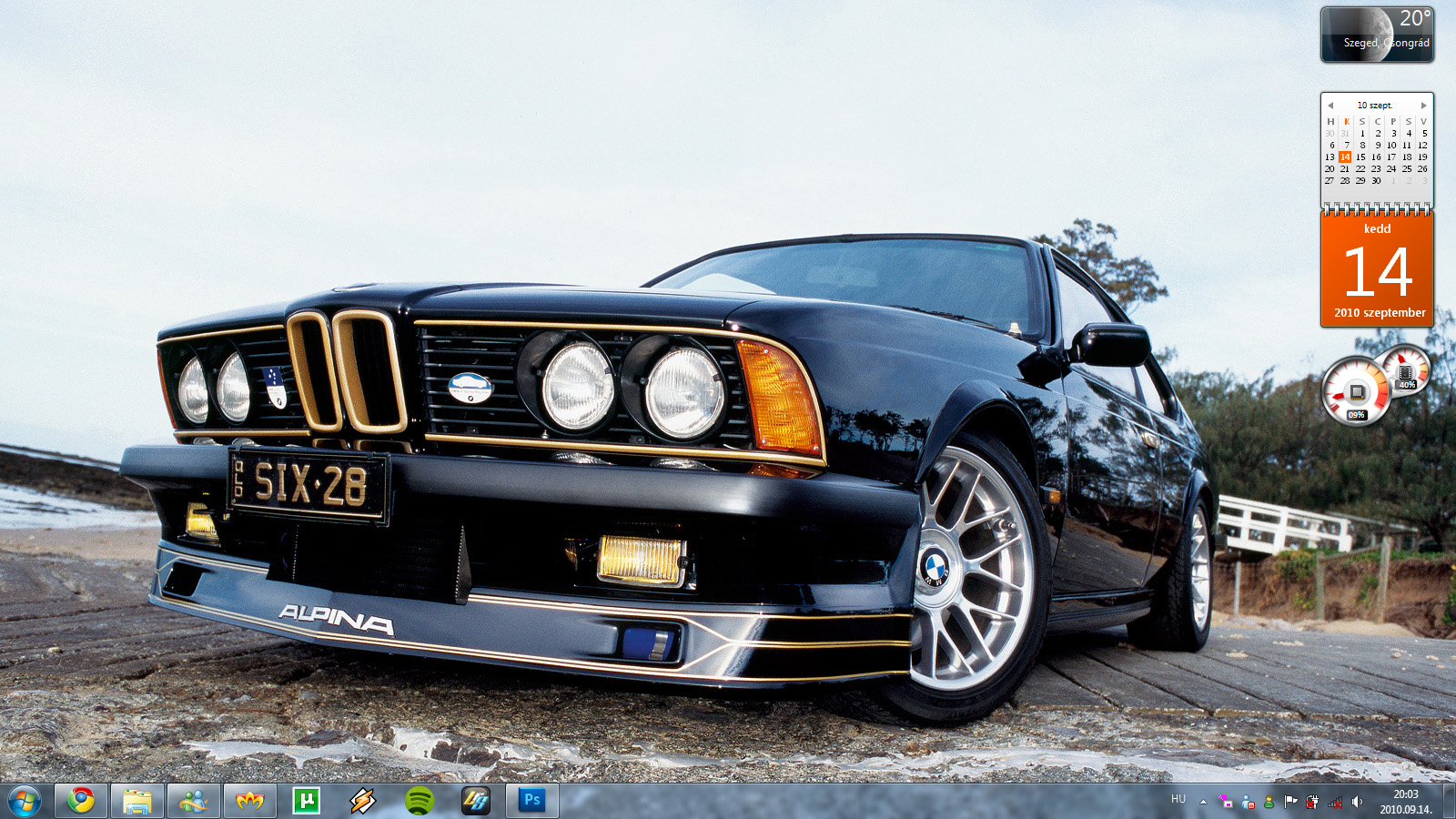Image resolution: width=1456 pixels, height=819 pixels.
Task: Launch Winamp from the taskbar
Action: pos(363,801)
